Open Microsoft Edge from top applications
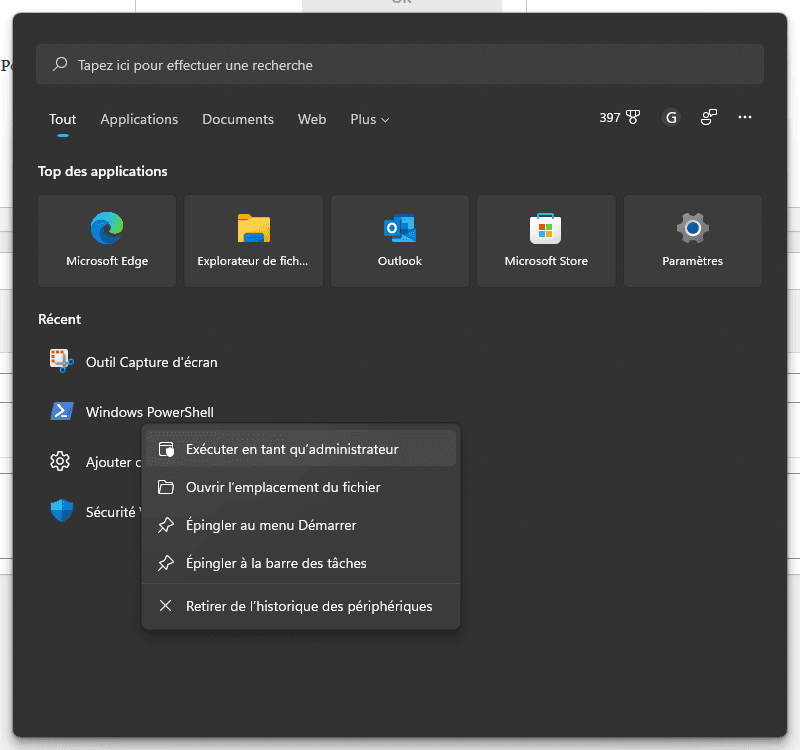This screenshot has width=800, height=750. click(x=107, y=241)
